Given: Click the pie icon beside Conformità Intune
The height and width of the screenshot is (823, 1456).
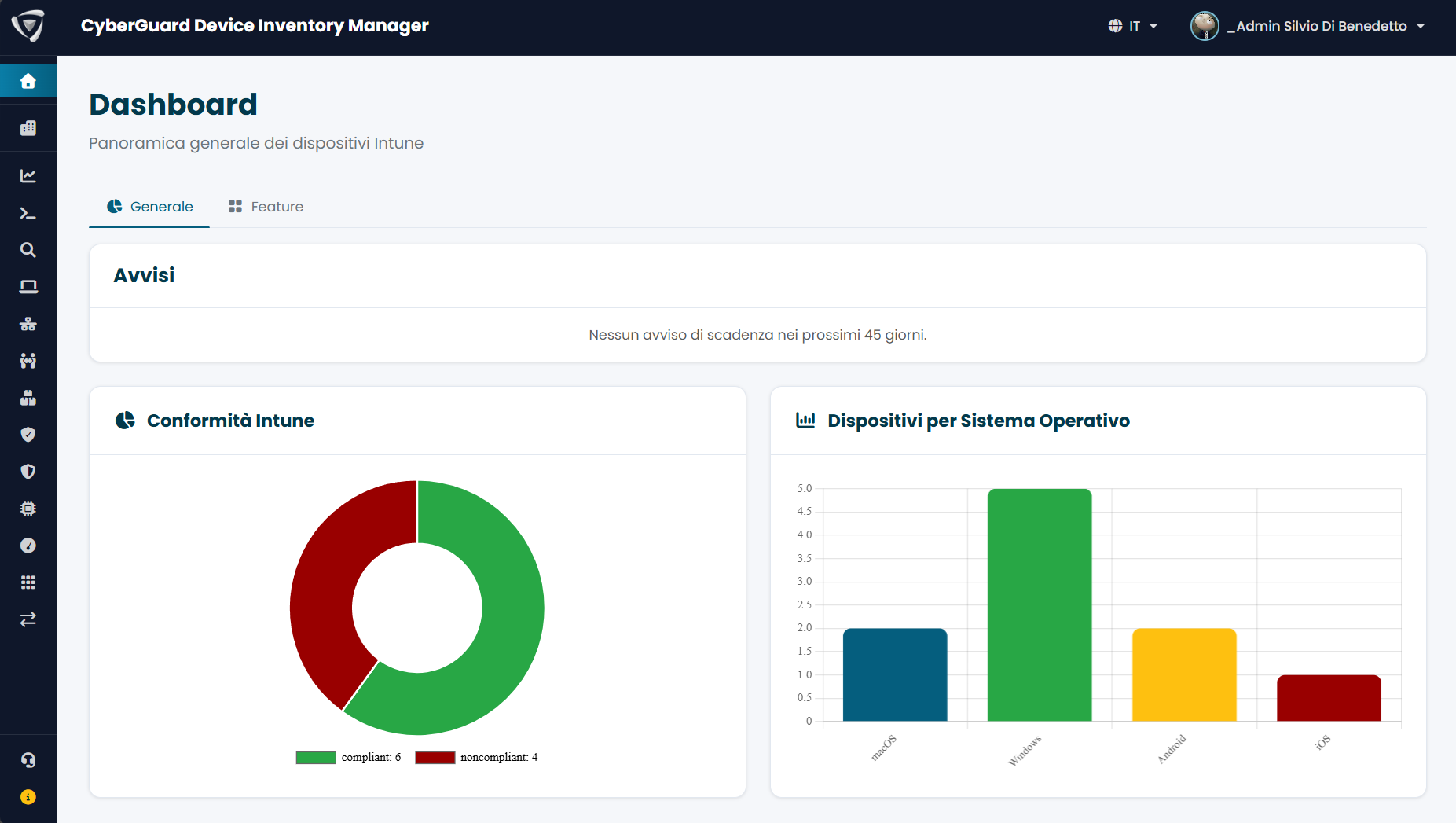Looking at the screenshot, I should [x=125, y=421].
